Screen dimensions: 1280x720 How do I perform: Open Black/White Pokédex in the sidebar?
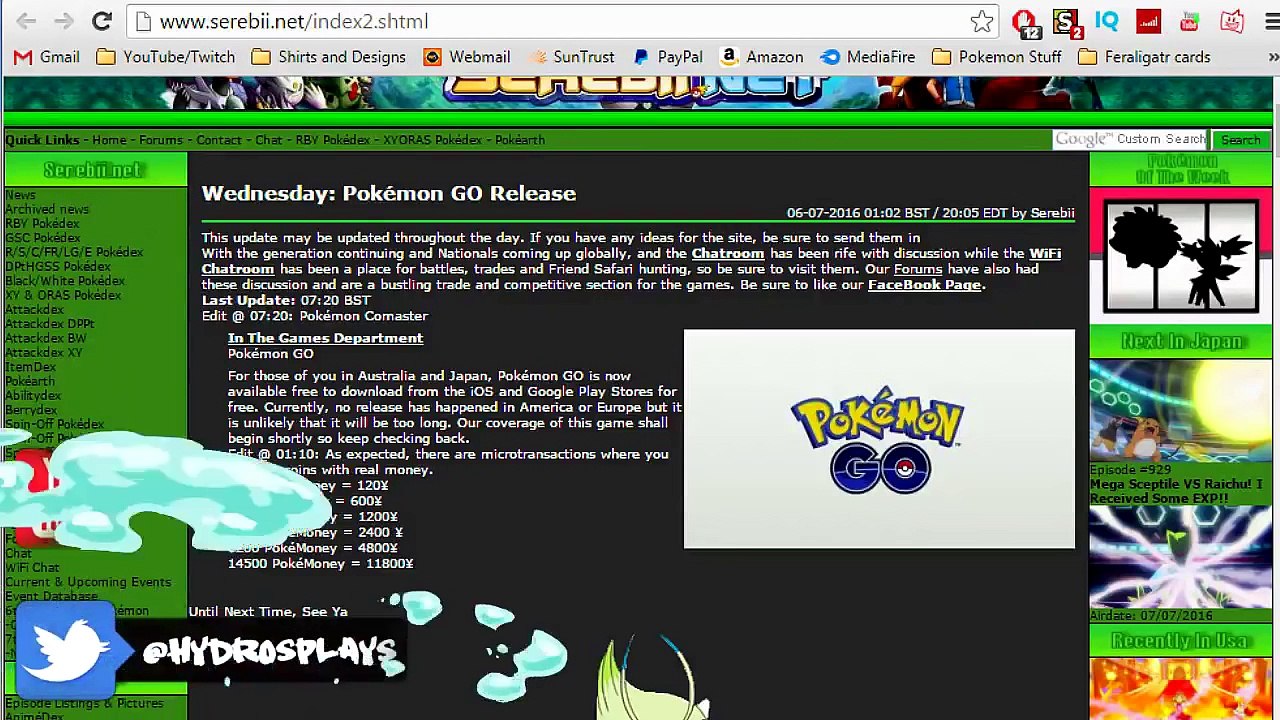click(65, 281)
